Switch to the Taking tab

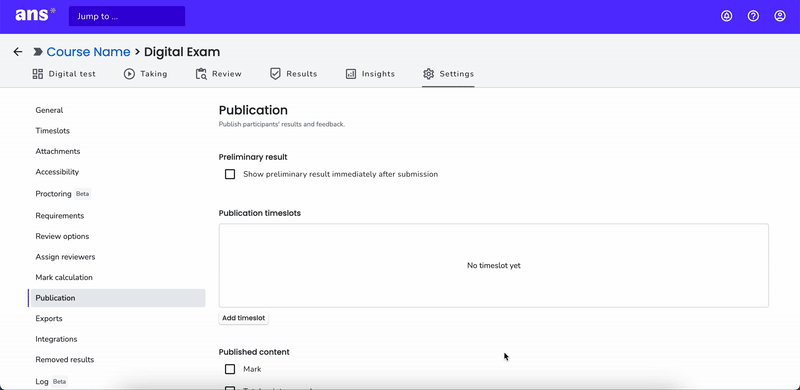click(x=145, y=74)
